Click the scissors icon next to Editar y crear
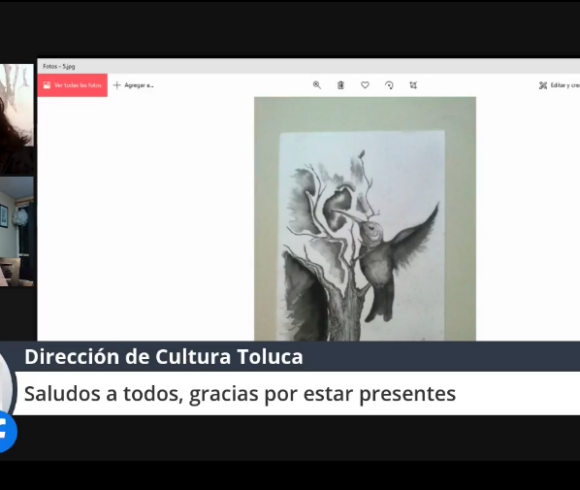 pyautogui.click(x=543, y=85)
